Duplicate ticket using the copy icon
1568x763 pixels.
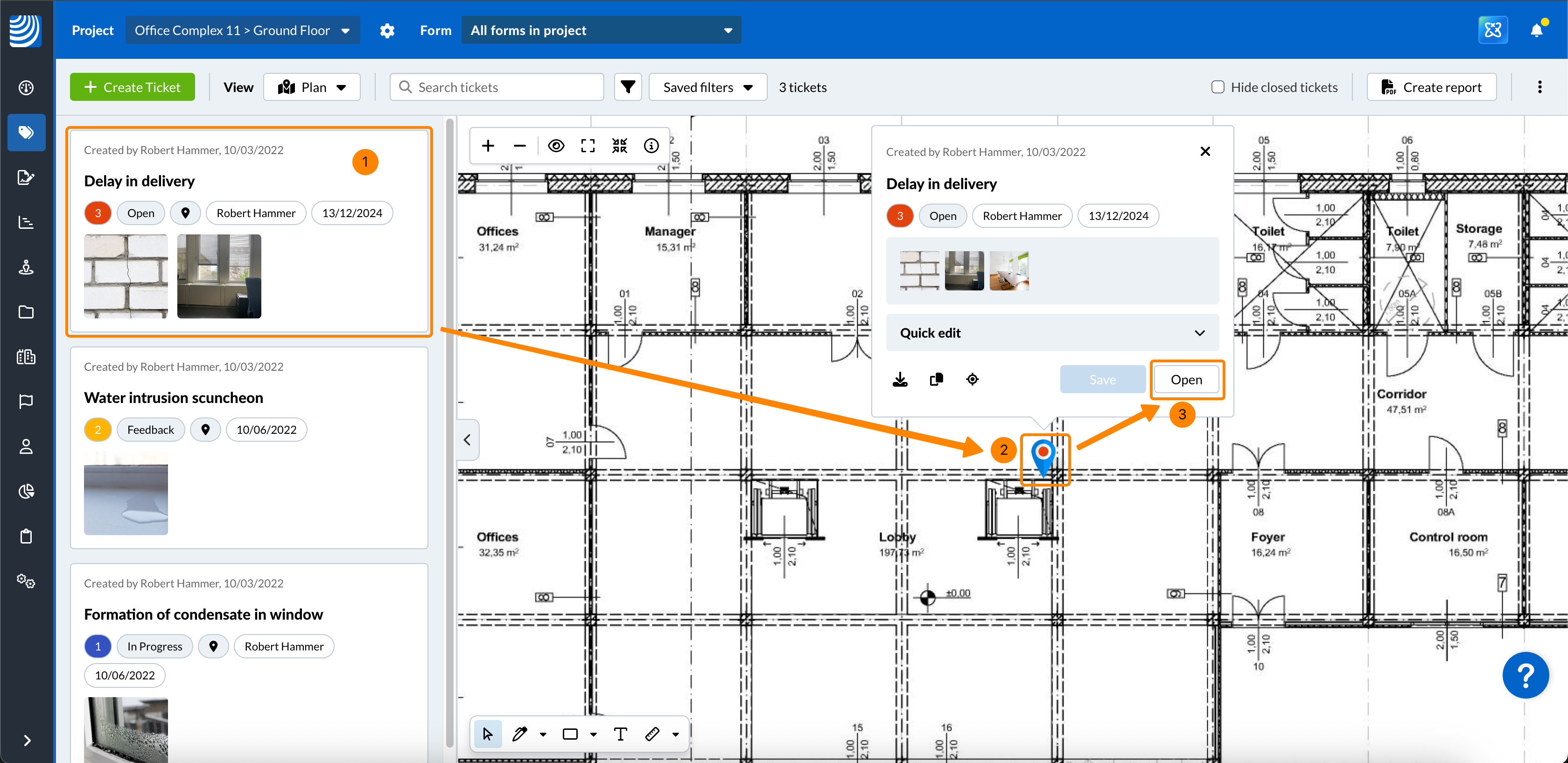click(936, 379)
